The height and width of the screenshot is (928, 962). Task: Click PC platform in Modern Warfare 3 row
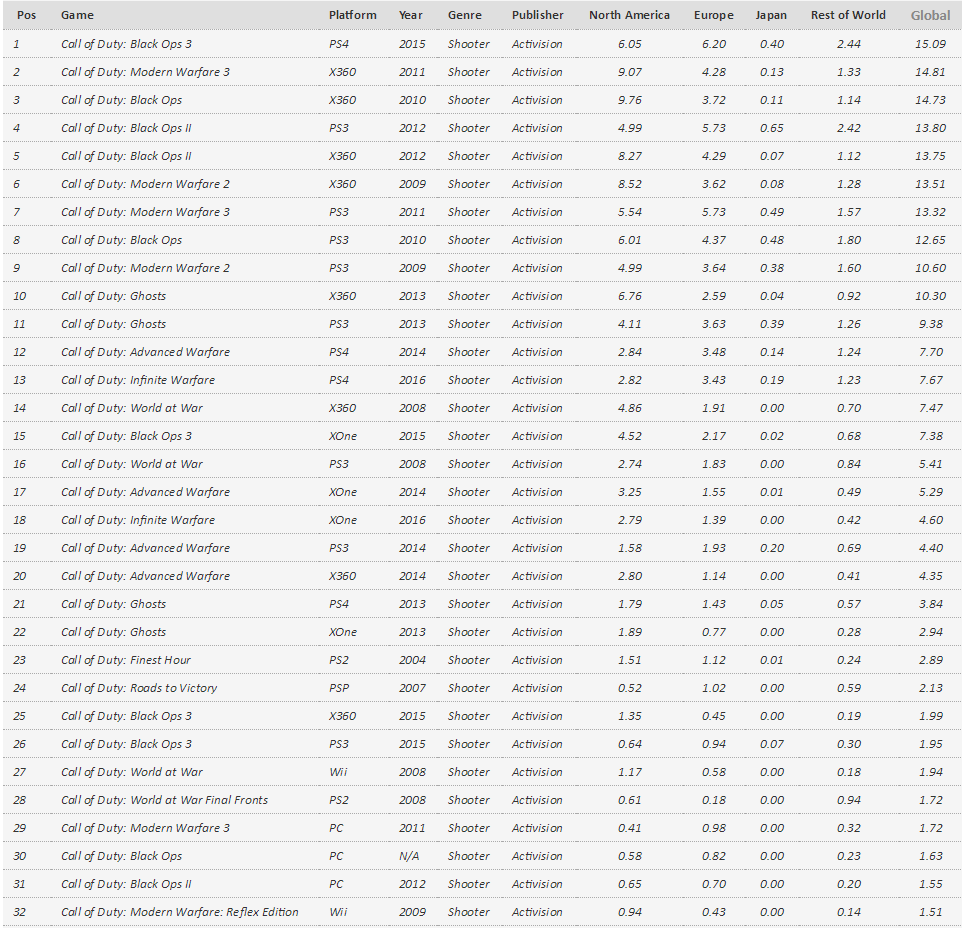coord(336,828)
